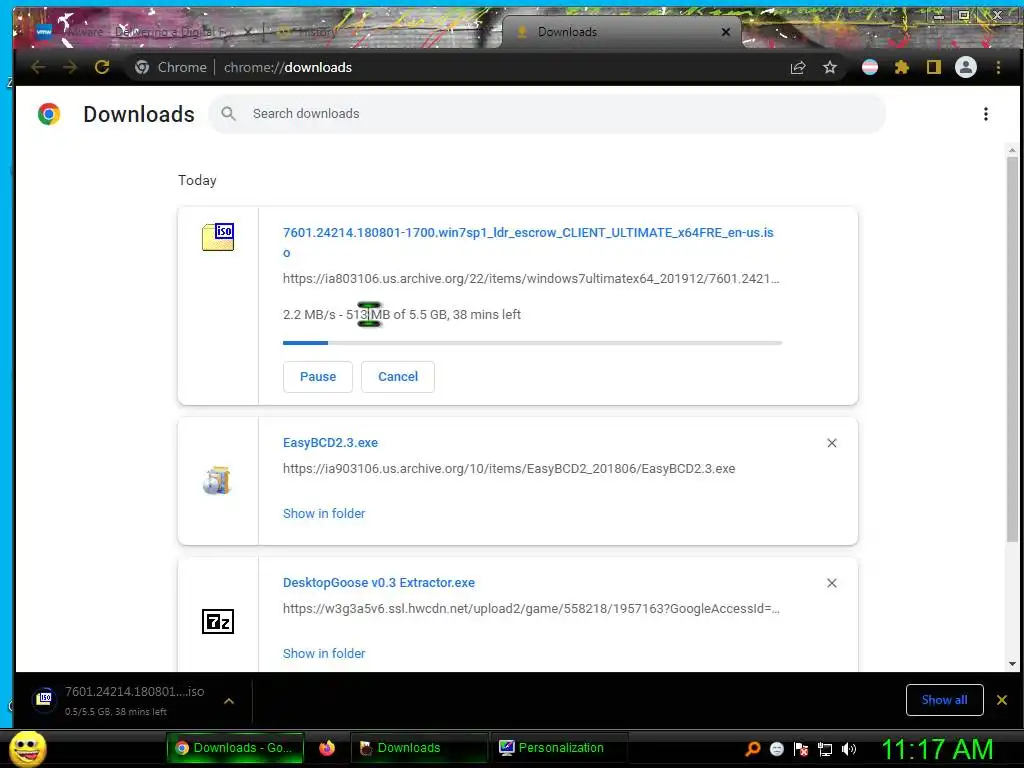The width and height of the screenshot is (1024, 768).
Task: Click the ISO download progress bar
Action: pos(532,342)
